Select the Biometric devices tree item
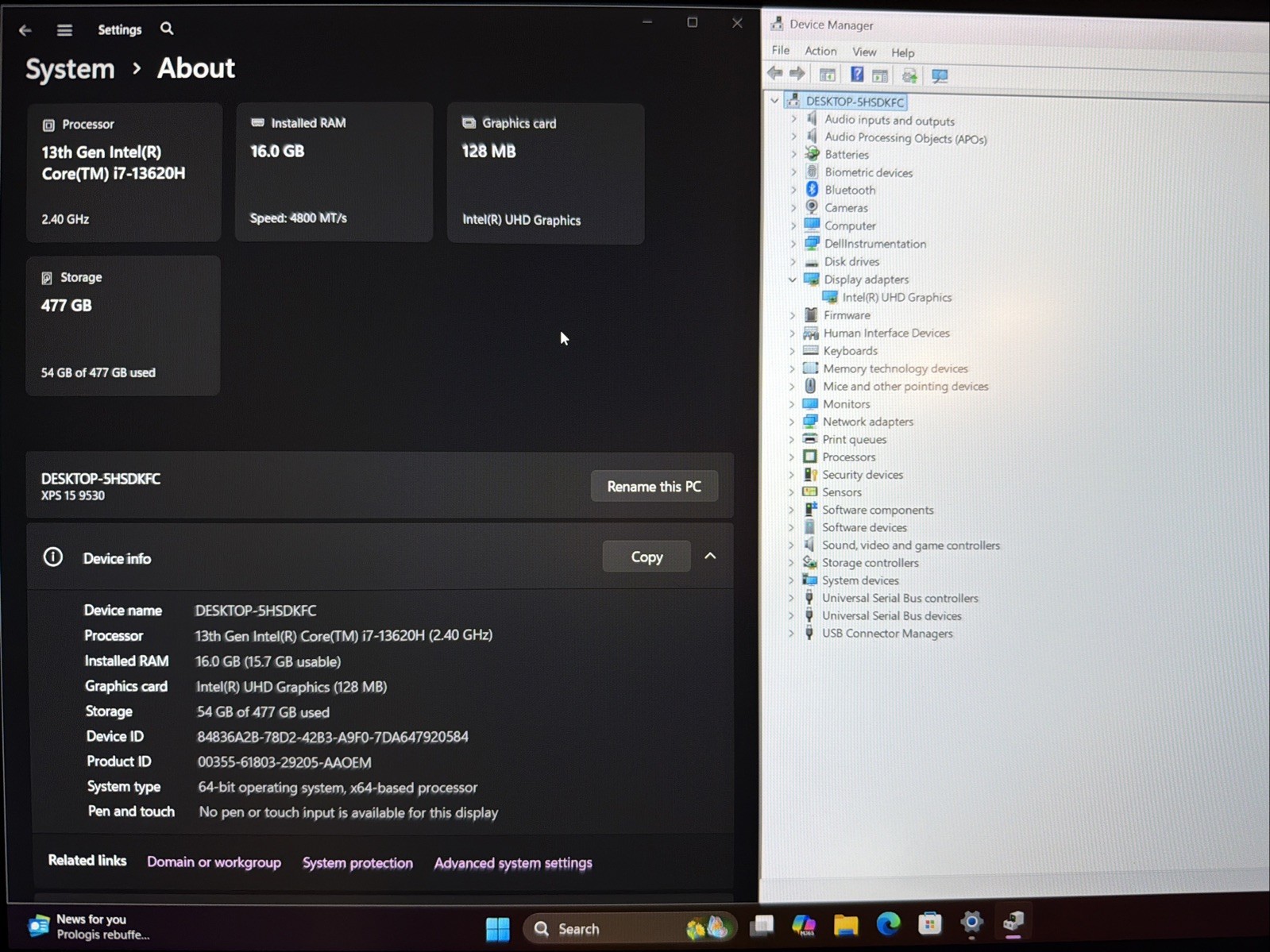The width and height of the screenshot is (1270, 952). pos(868,172)
